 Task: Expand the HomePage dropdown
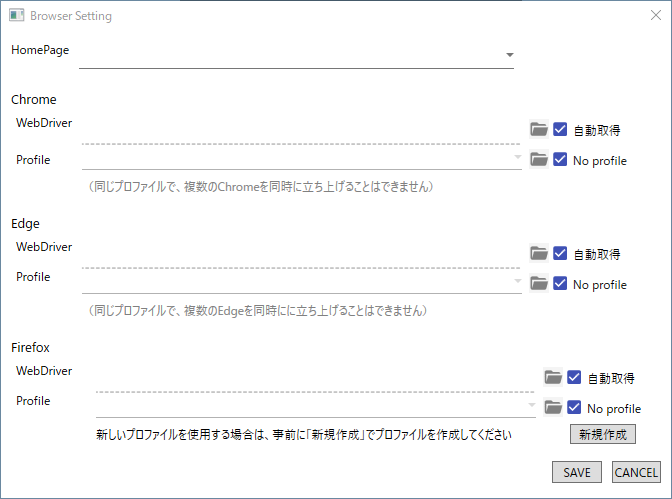[509, 55]
